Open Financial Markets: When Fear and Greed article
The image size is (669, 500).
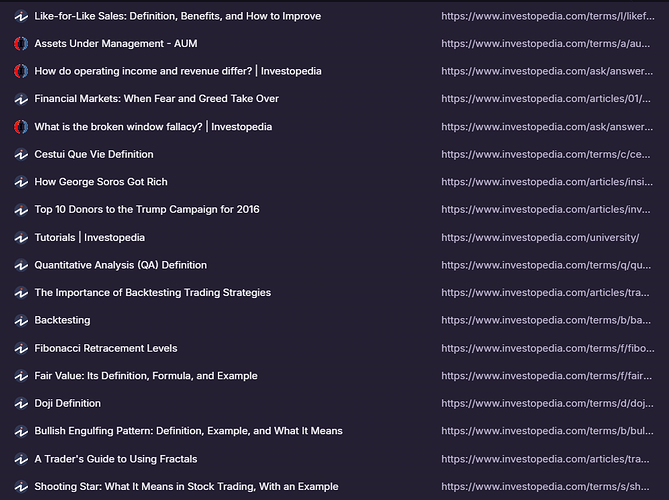pos(156,99)
